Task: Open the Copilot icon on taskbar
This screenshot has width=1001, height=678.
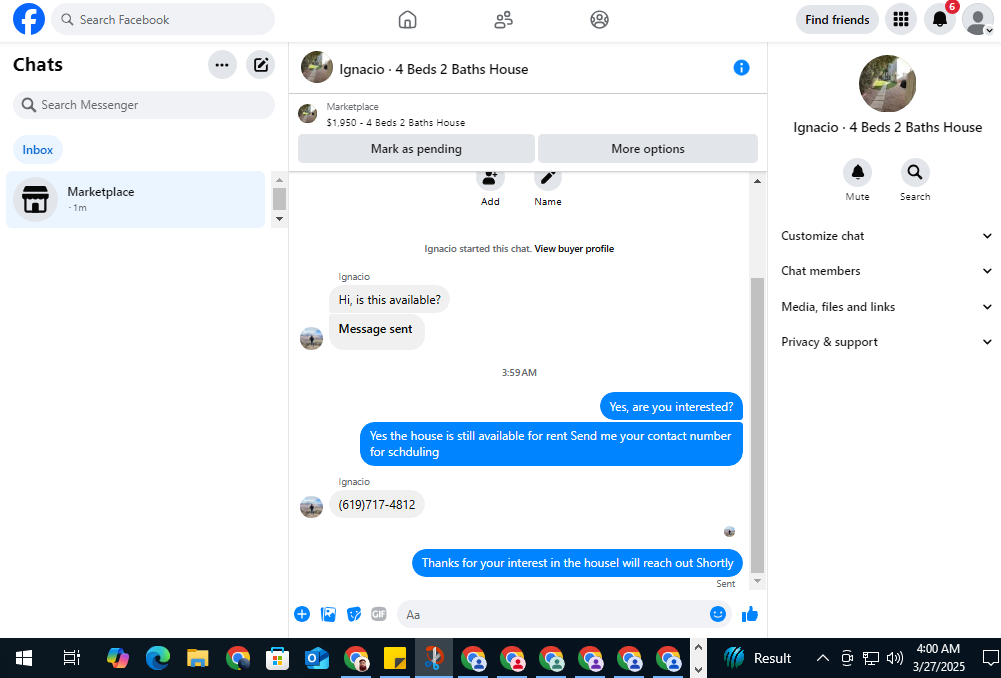Action: coord(118,658)
